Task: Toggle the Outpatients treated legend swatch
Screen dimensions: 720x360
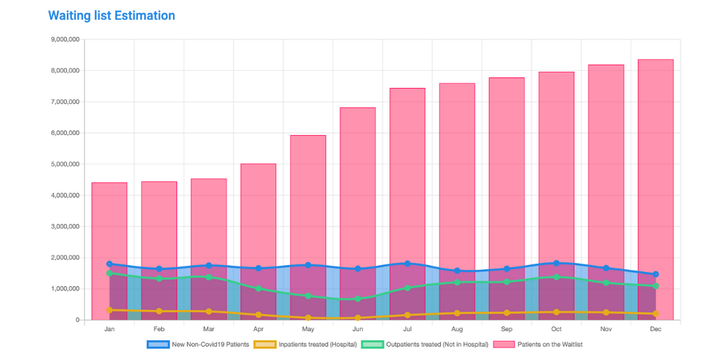Action: pyautogui.click(x=373, y=344)
